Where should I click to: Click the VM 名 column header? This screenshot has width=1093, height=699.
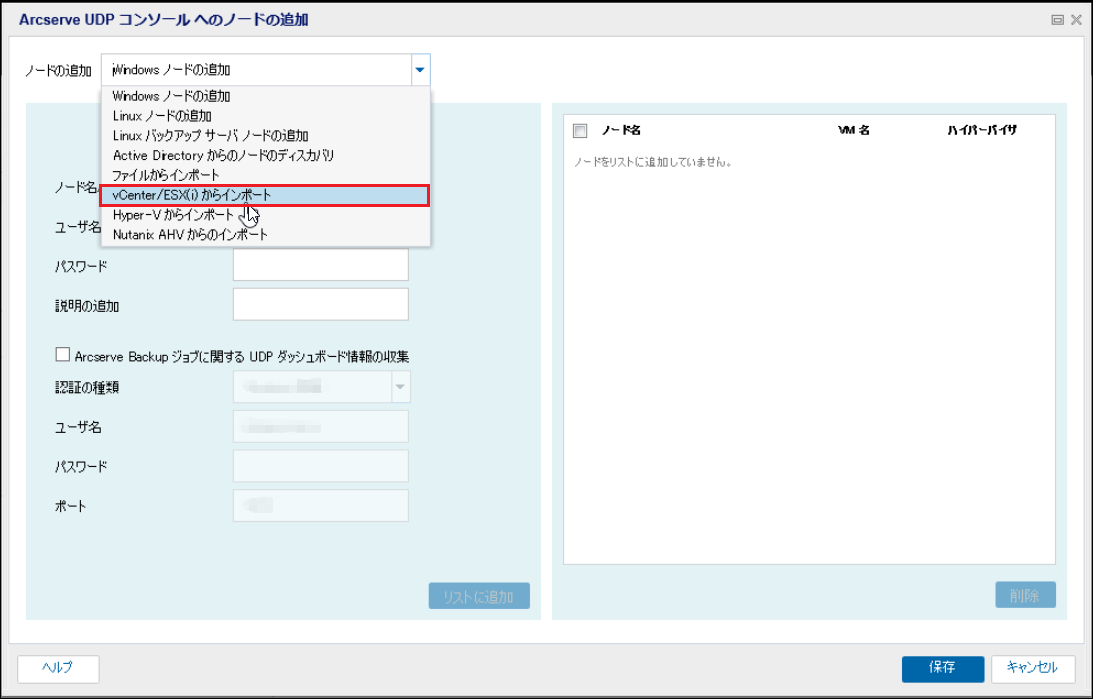(x=854, y=130)
